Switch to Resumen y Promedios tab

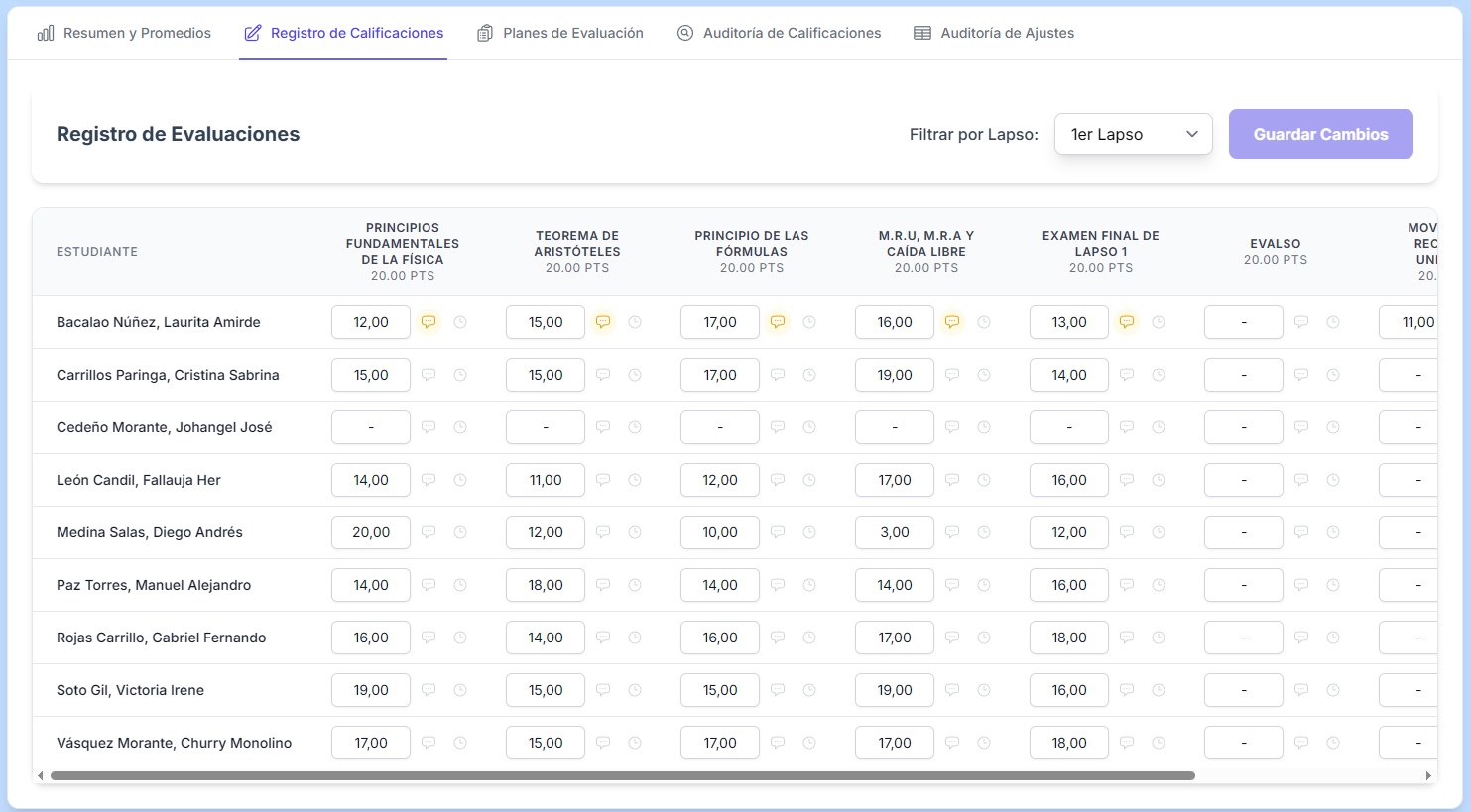point(124,33)
